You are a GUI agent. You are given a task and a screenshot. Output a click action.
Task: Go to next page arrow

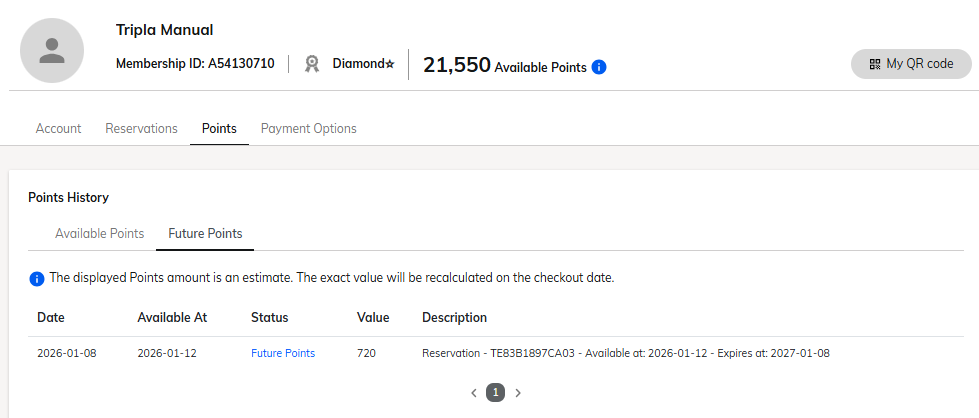click(518, 393)
